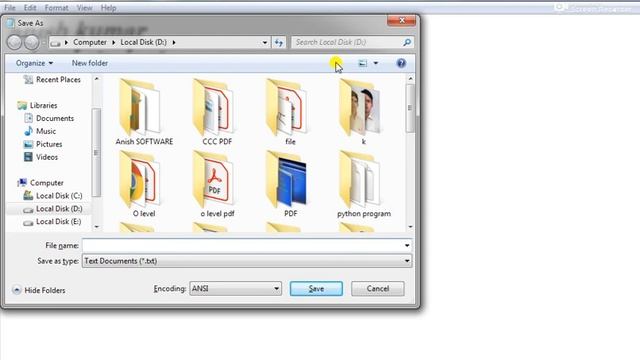Click the search magnifier icon

coord(407,42)
